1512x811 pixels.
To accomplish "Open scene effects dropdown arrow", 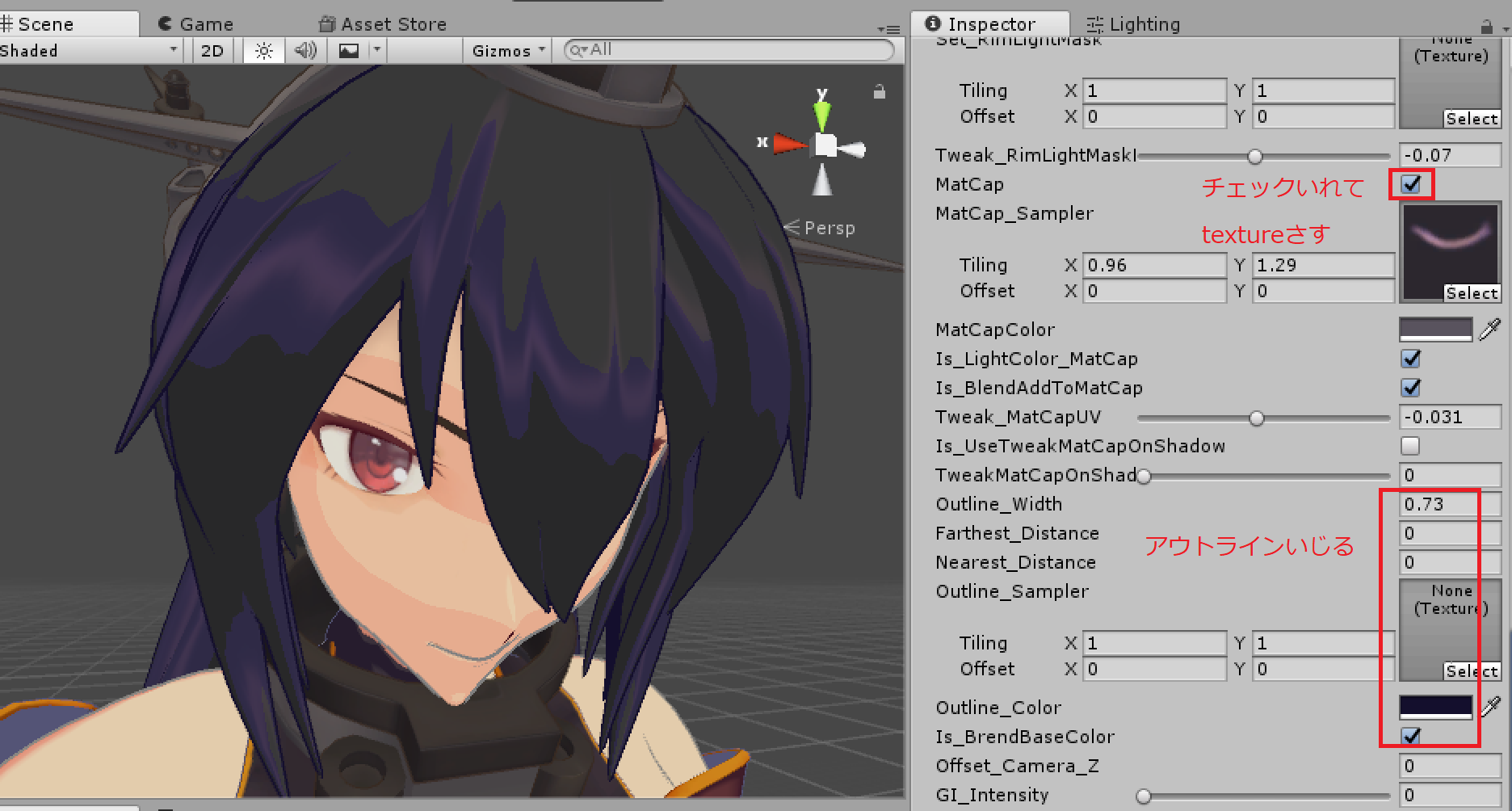I will tap(377, 51).
